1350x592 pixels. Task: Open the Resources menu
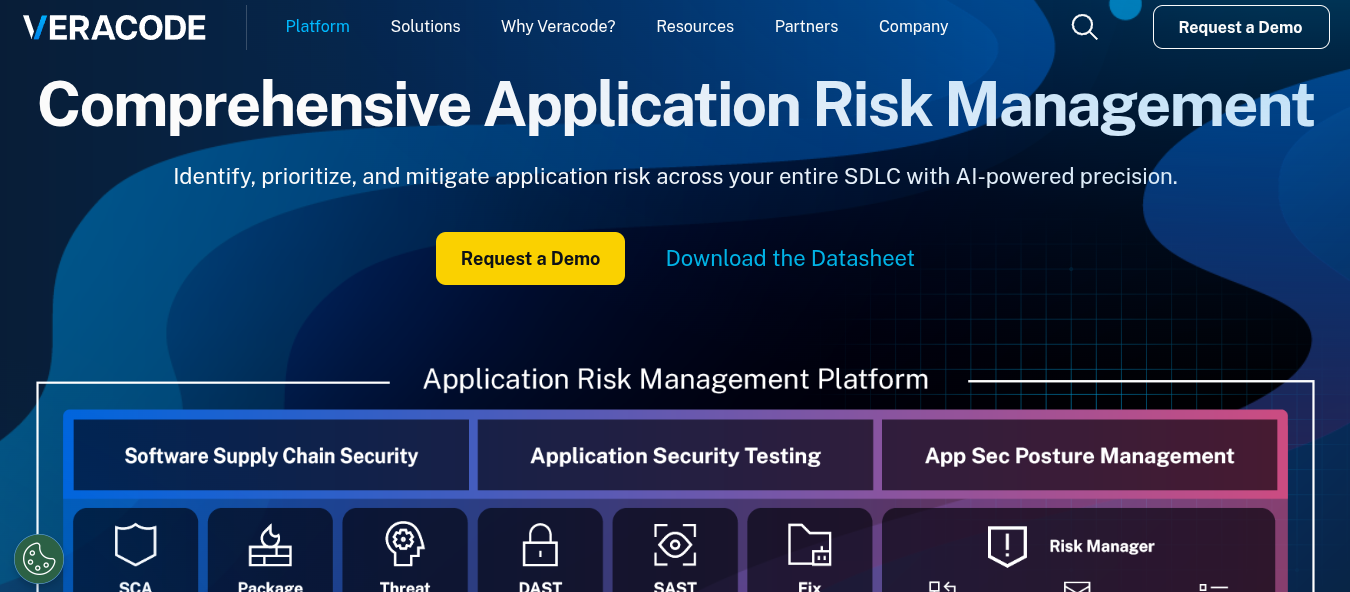[695, 27]
